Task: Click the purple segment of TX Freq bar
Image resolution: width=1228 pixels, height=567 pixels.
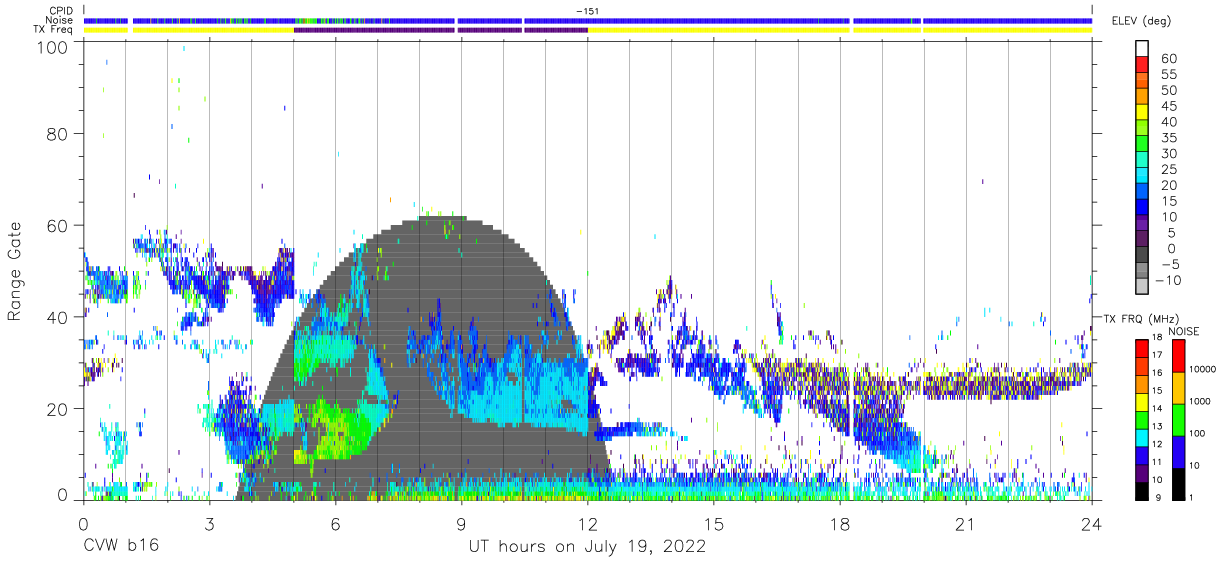Action: point(440,30)
